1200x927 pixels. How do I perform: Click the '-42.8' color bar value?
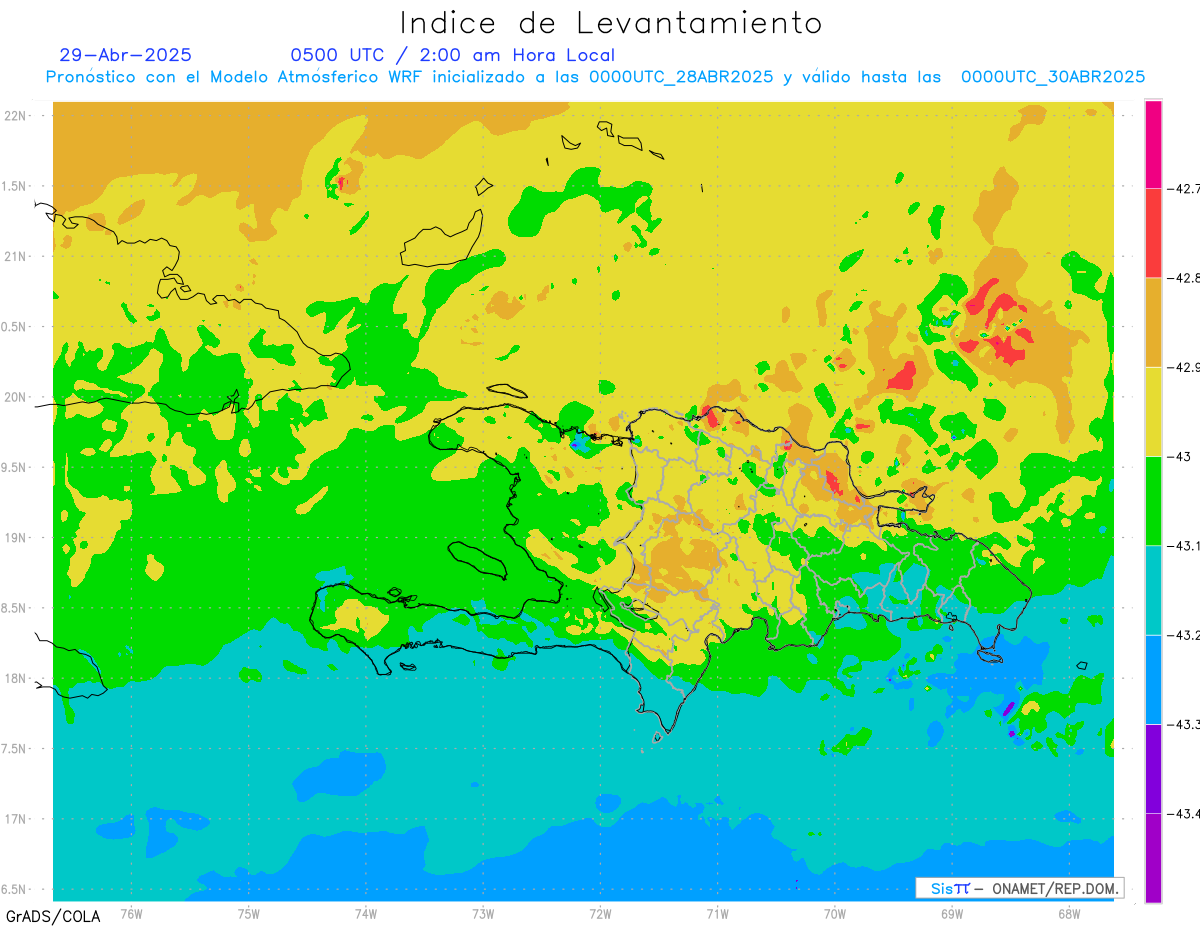pyautogui.click(x=1185, y=277)
